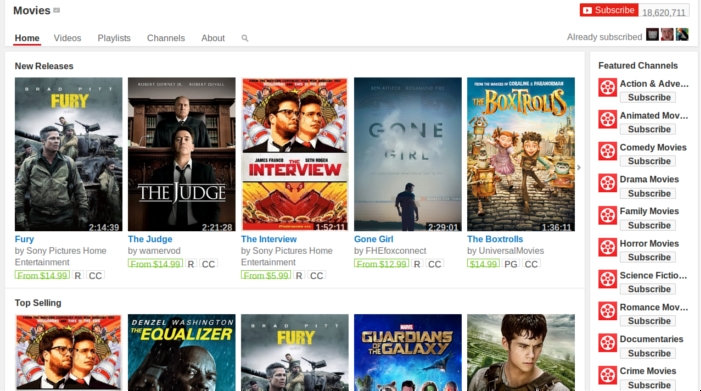701x391 pixels.
Task: Subscribe to Horror Movies channel
Action: tap(648, 257)
